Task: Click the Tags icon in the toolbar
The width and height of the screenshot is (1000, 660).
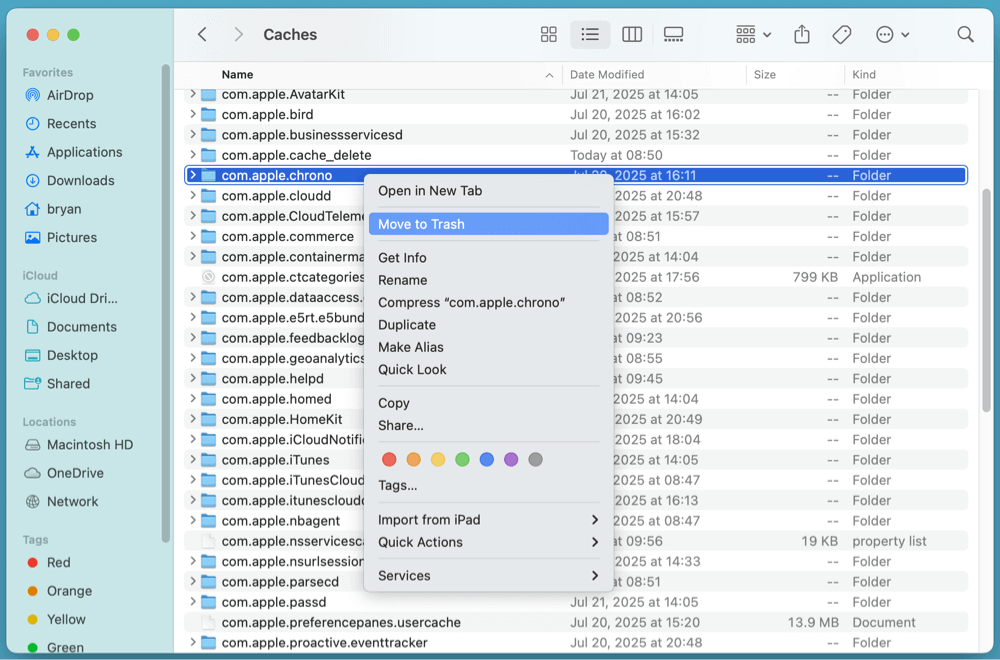Action: click(841, 34)
